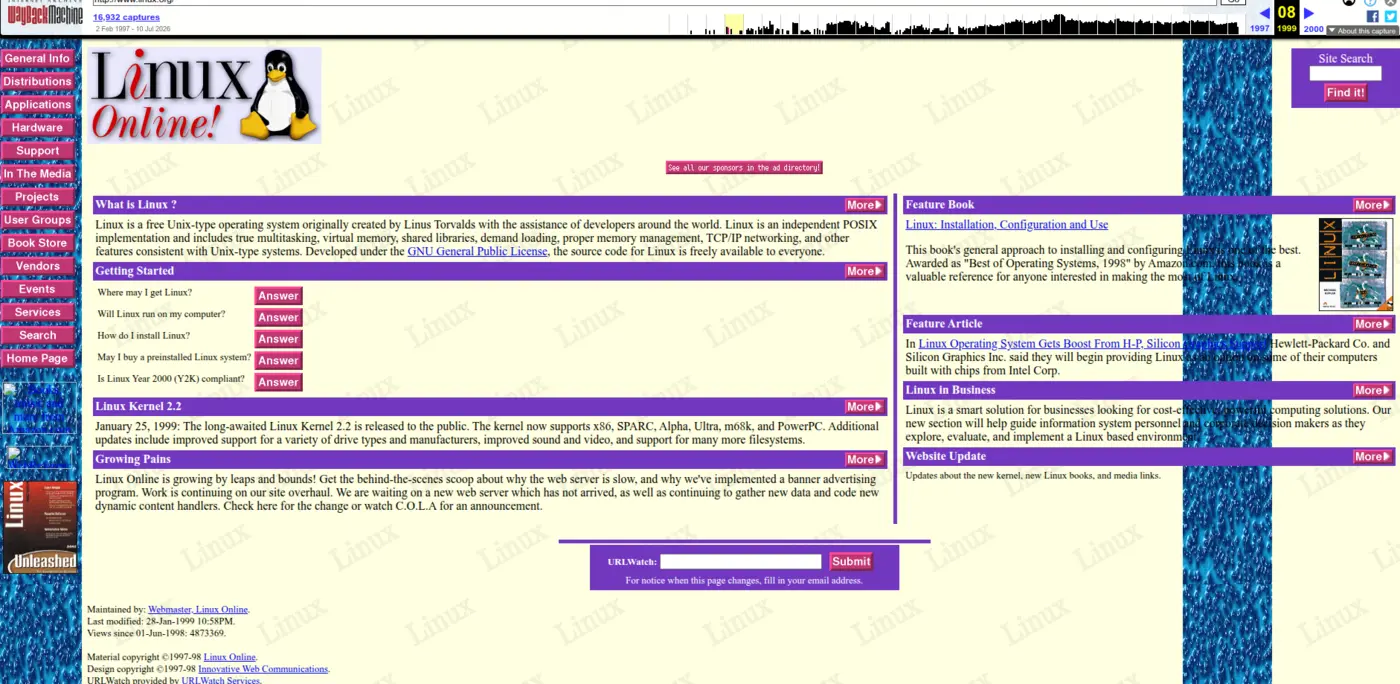The width and height of the screenshot is (1400, 684).
Task: See all sponsors in ad directory
Action: tap(744, 168)
